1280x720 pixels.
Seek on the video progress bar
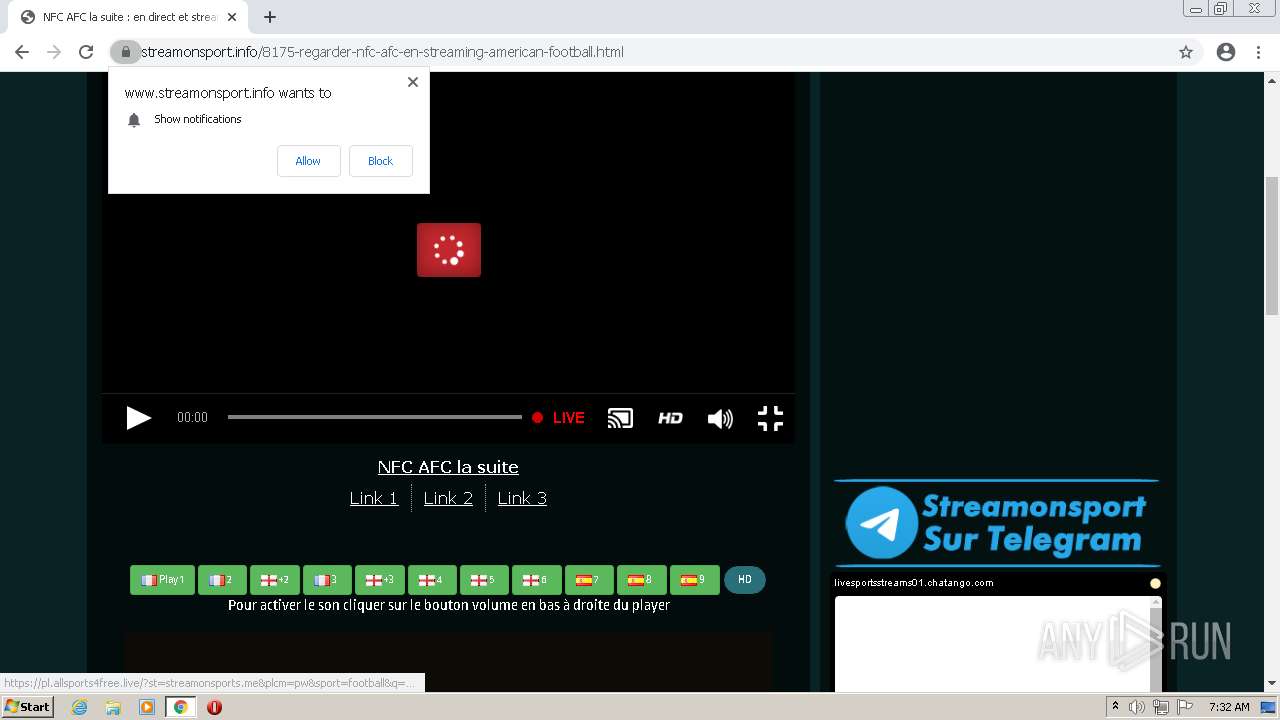(374, 417)
